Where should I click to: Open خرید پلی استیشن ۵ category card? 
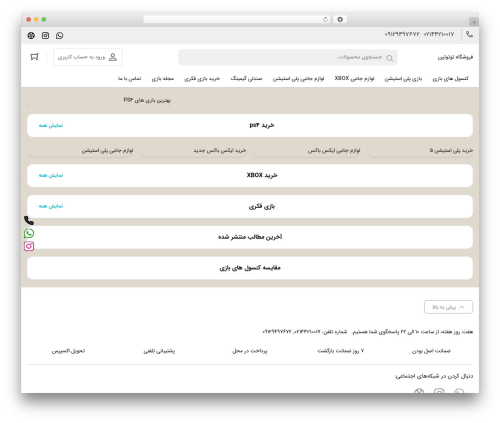click(420, 151)
